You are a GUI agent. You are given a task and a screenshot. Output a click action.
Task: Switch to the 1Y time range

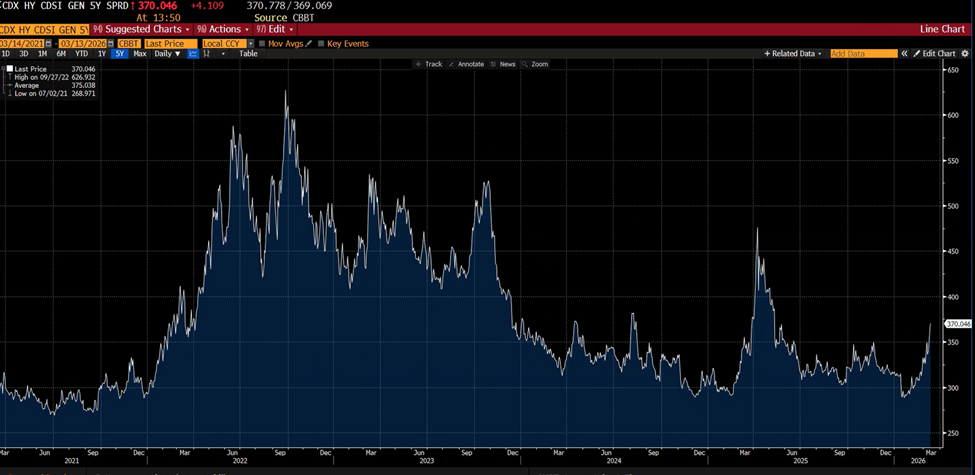coord(101,54)
